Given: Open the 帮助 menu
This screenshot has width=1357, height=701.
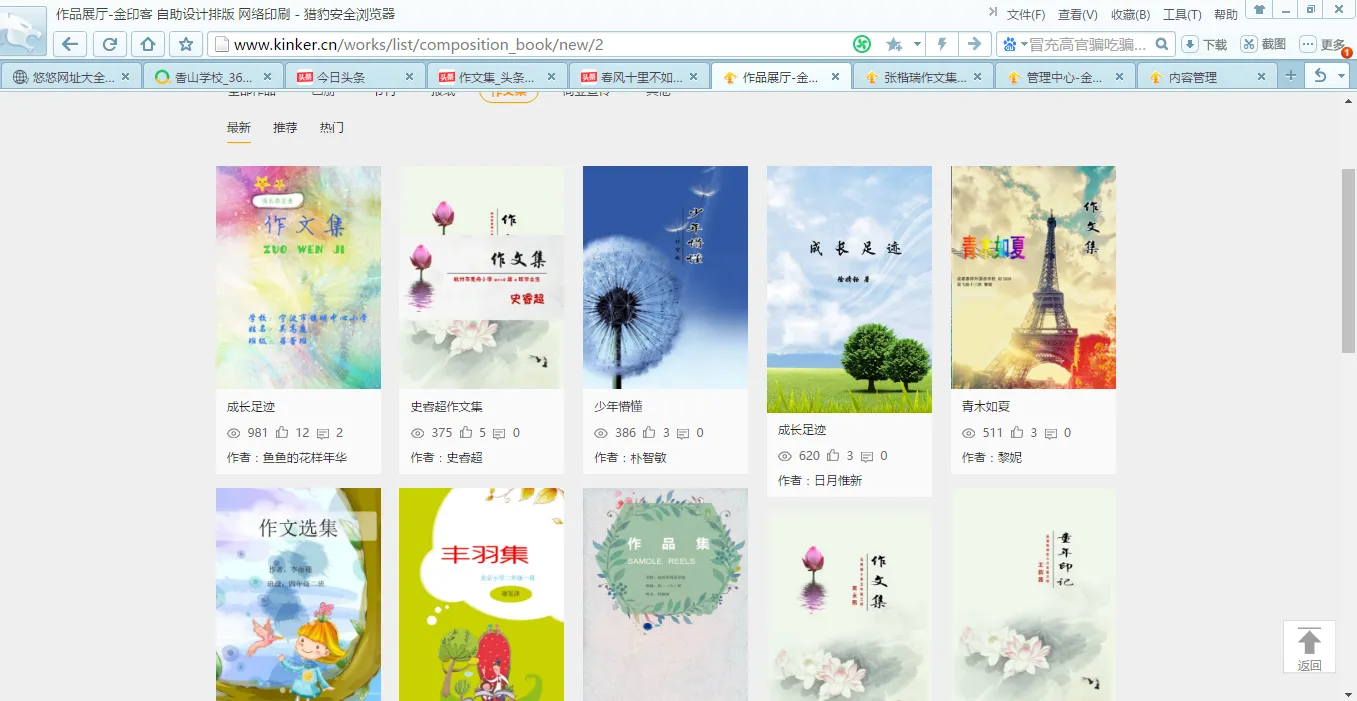Looking at the screenshot, I should click(1226, 14).
